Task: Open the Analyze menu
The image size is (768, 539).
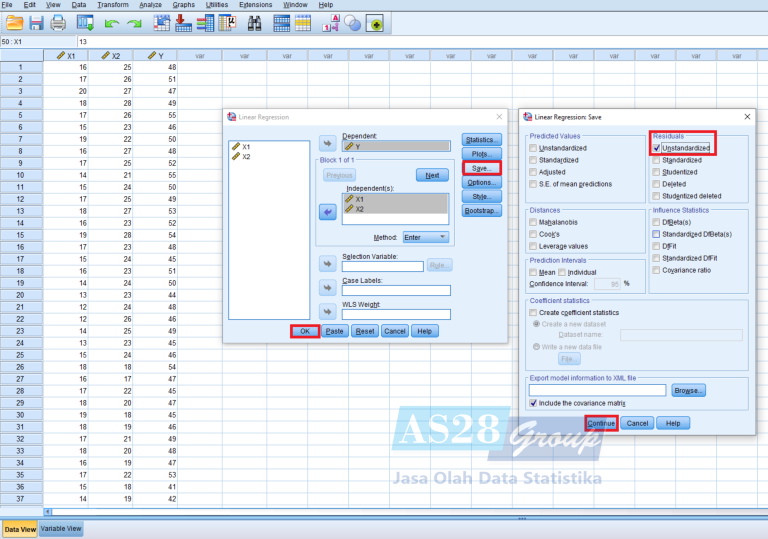Action: [x=151, y=5]
